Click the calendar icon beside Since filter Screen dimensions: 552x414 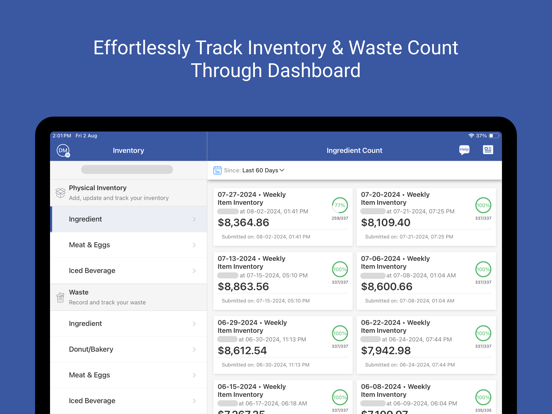(217, 170)
